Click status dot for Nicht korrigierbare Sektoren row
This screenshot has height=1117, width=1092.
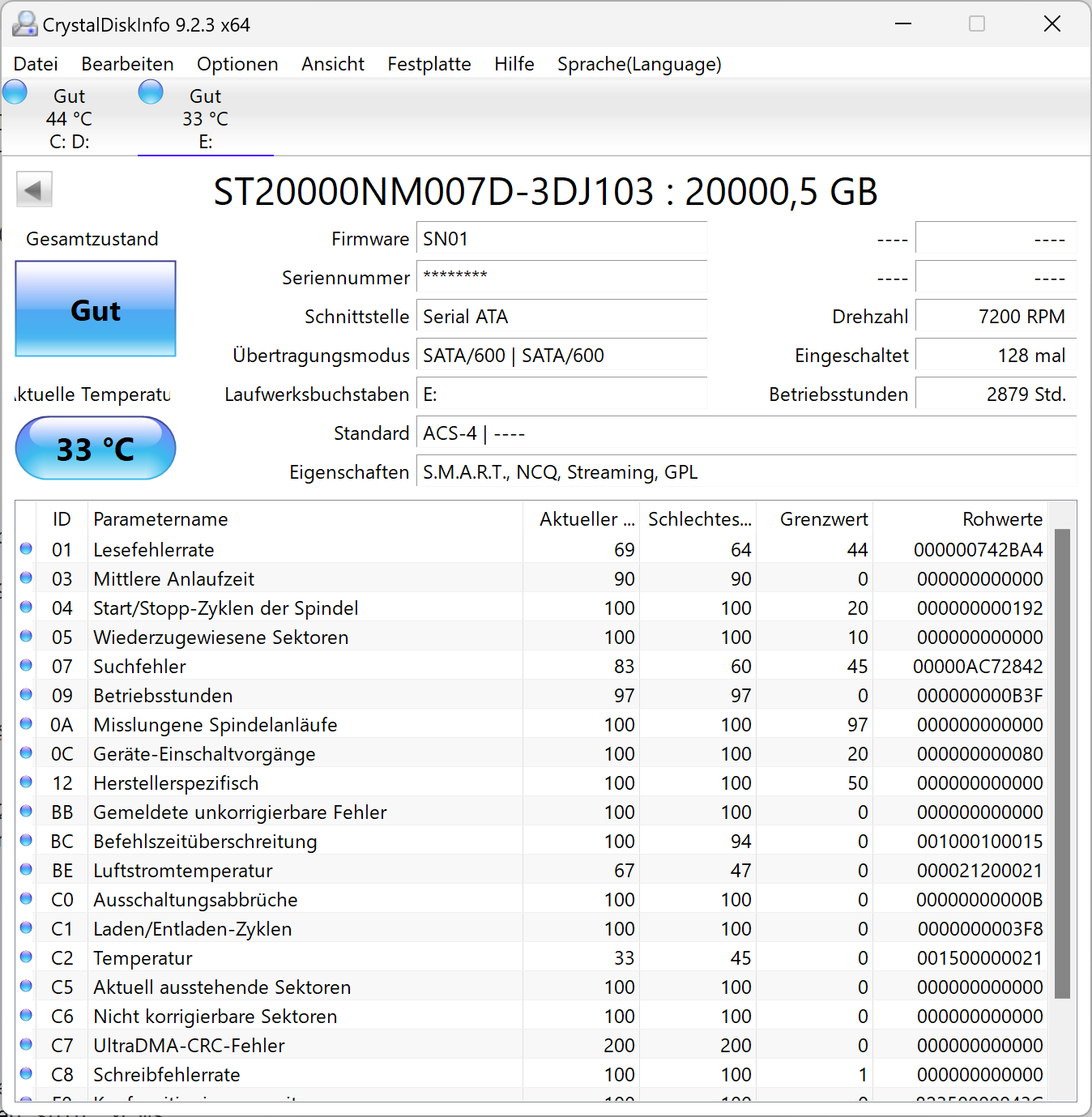pos(26,1016)
